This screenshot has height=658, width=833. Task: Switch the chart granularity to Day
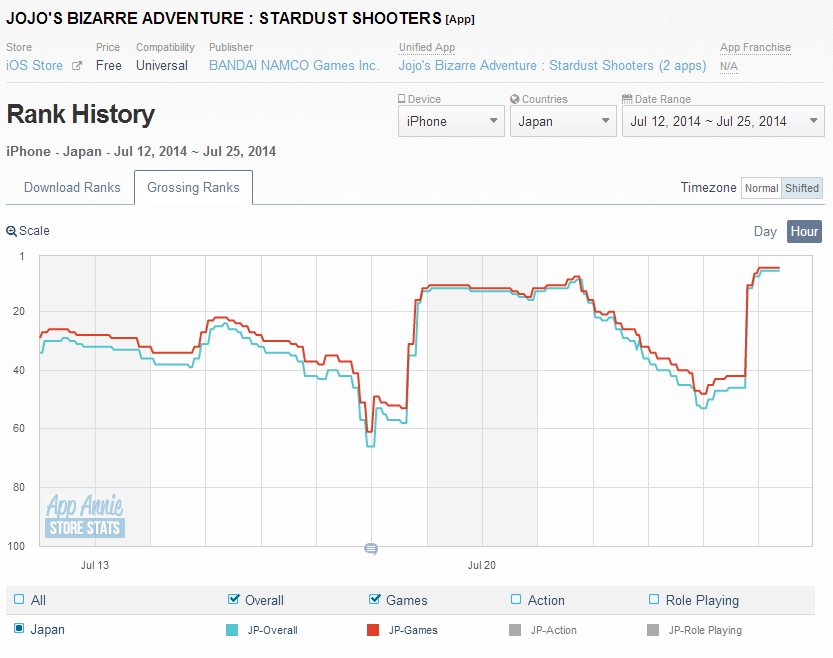[765, 232]
